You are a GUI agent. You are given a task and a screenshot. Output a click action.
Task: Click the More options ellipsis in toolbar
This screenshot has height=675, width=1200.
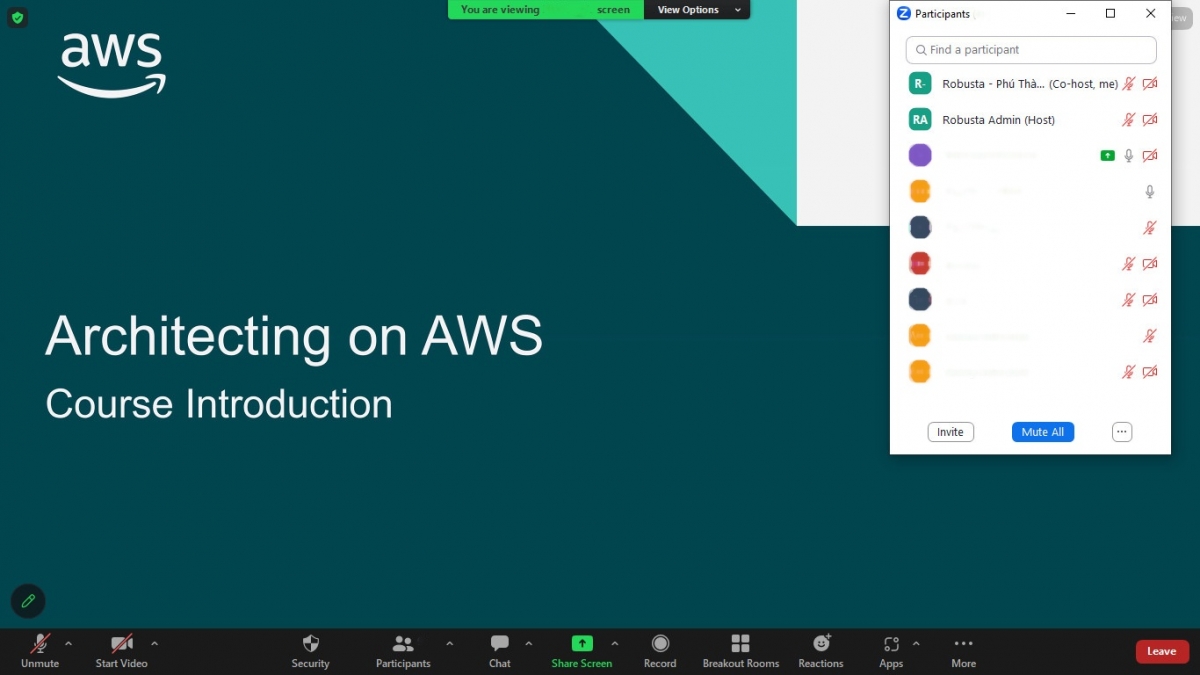963,643
